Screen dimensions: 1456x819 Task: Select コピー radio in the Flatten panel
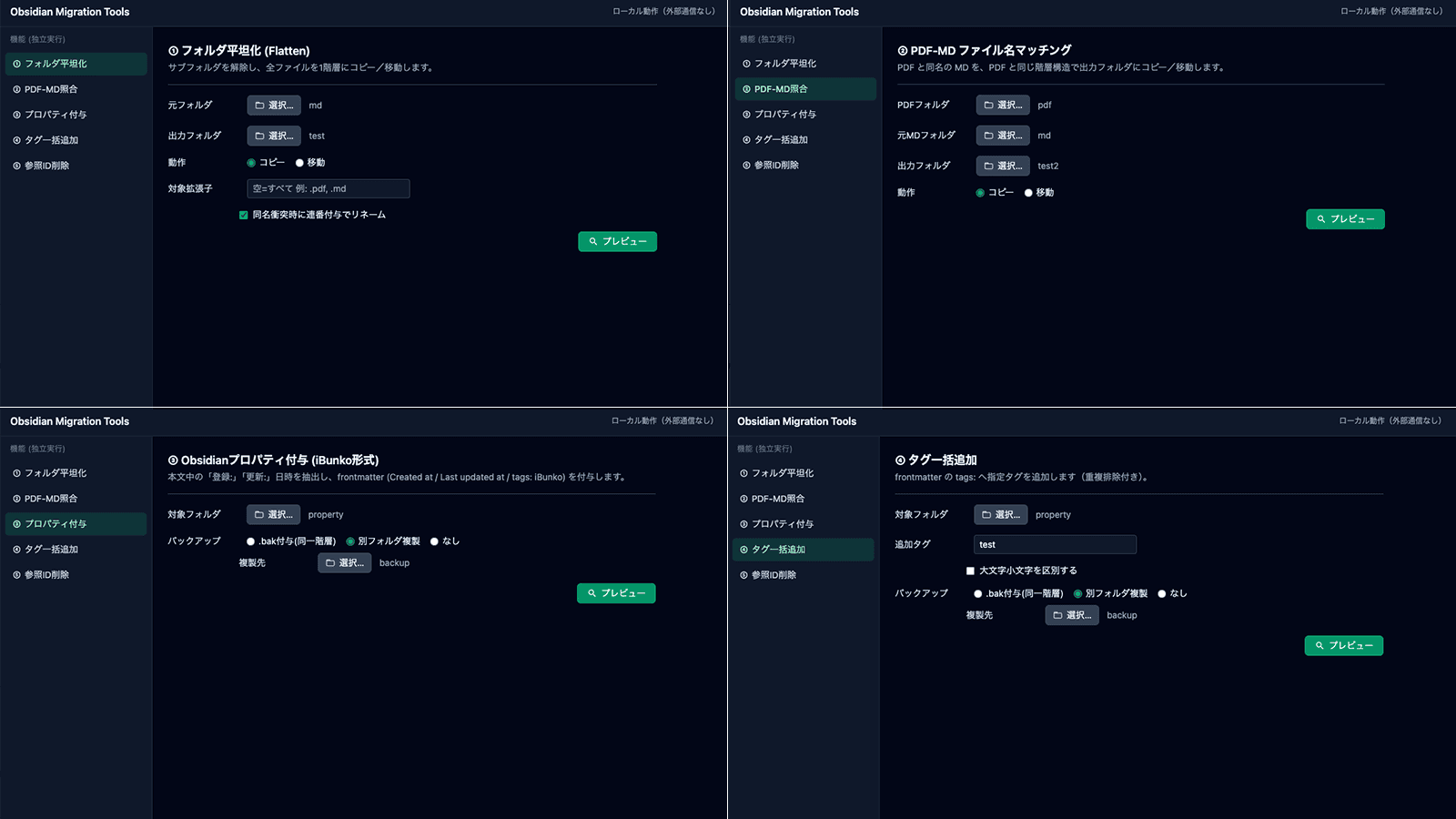pos(251,163)
